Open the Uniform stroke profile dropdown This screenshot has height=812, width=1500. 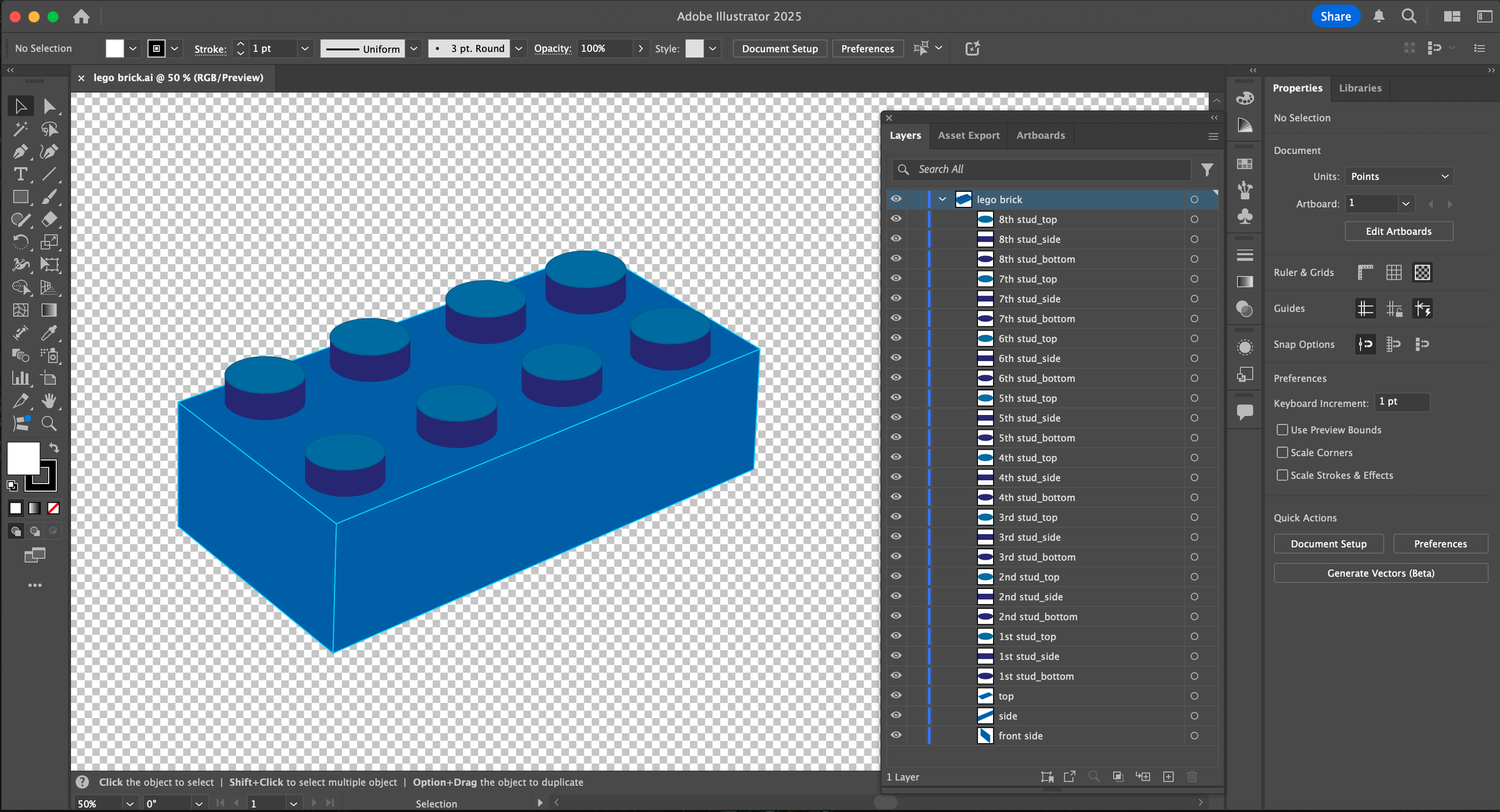tap(413, 48)
